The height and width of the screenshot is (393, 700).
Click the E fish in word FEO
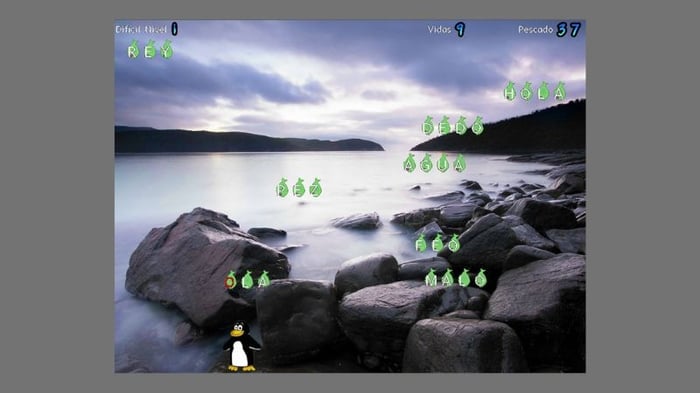[438, 243]
